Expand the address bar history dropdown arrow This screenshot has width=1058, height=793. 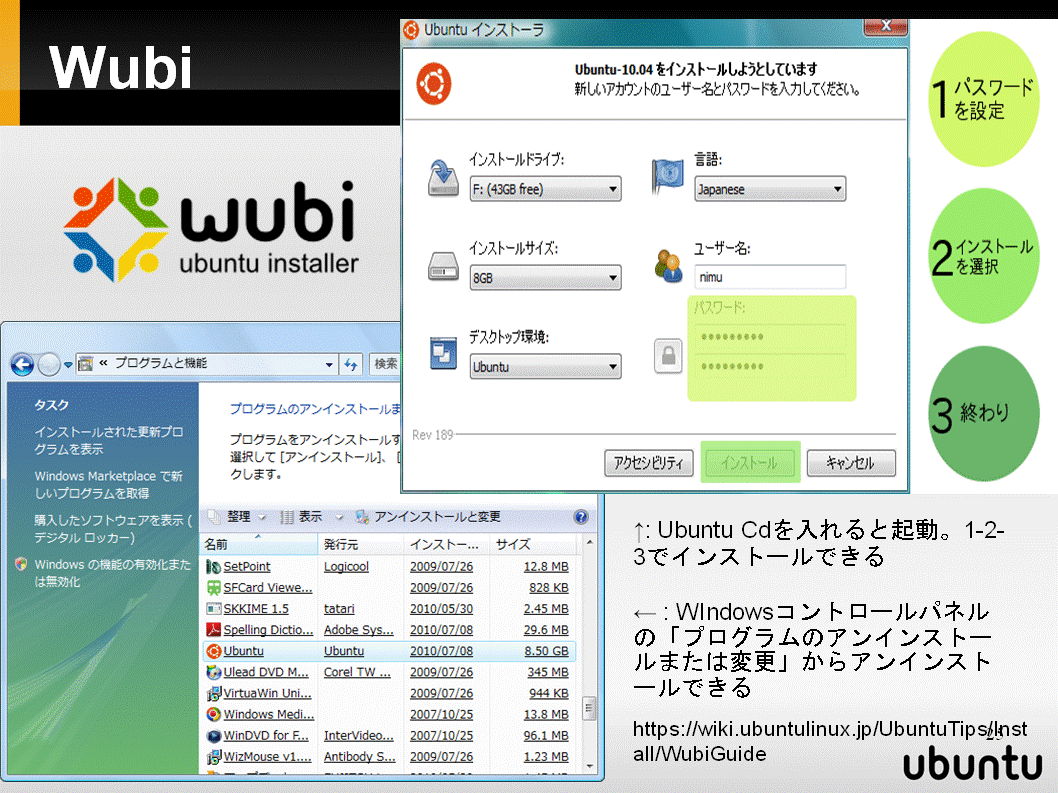click(x=329, y=364)
